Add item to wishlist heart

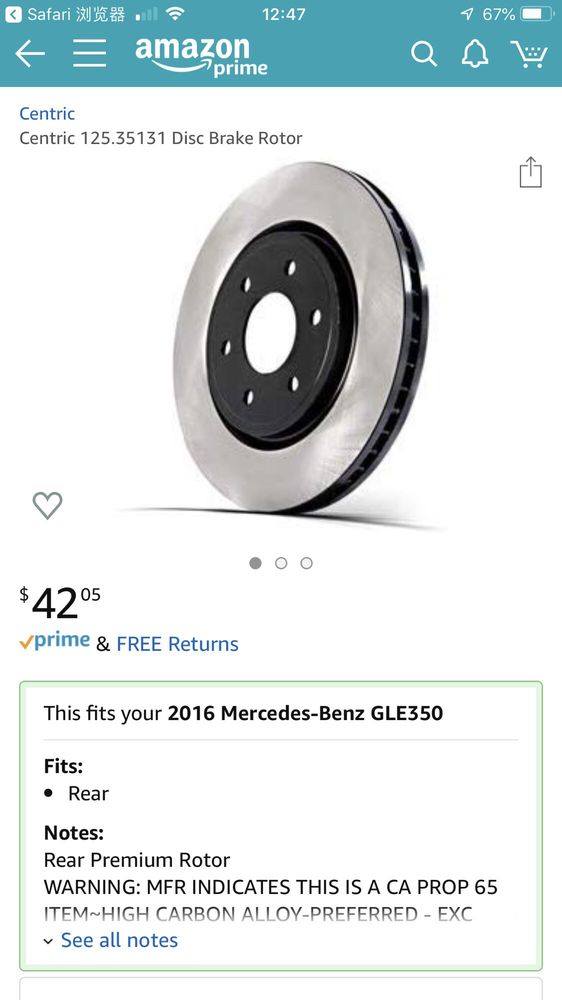(47, 505)
